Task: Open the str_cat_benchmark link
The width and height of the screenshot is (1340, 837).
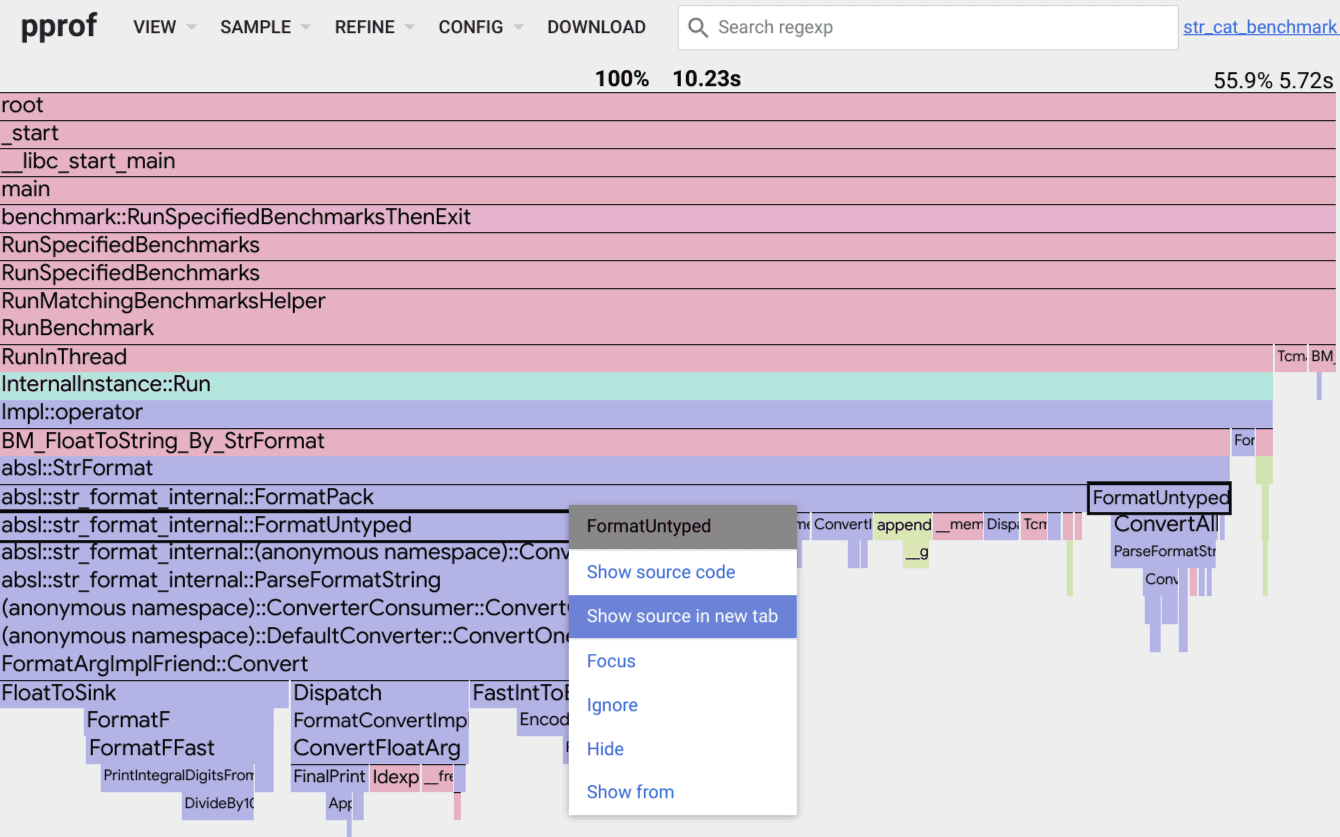Action: [x=1259, y=27]
